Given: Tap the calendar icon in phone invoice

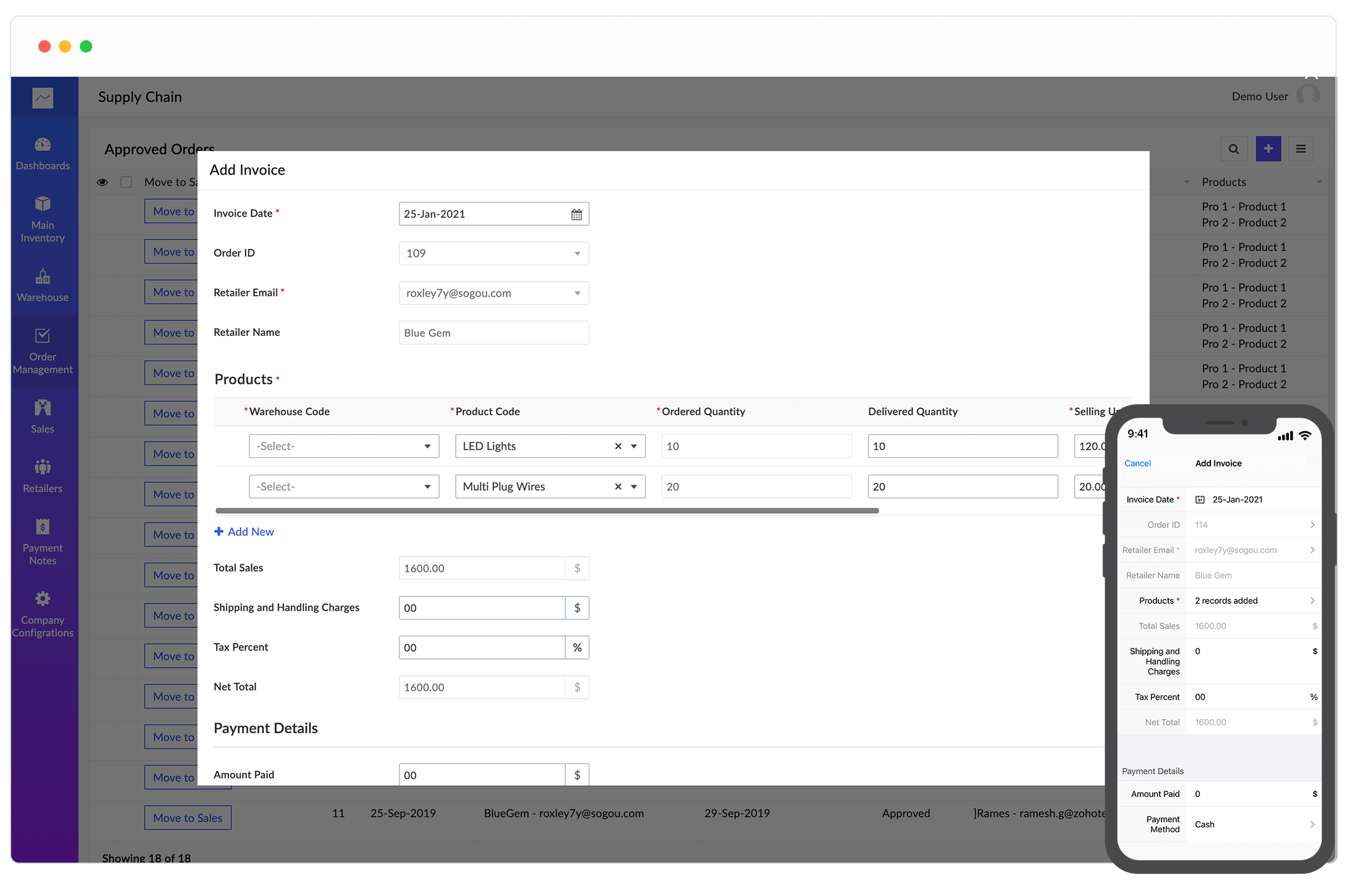Looking at the screenshot, I should tap(1200, 500).
